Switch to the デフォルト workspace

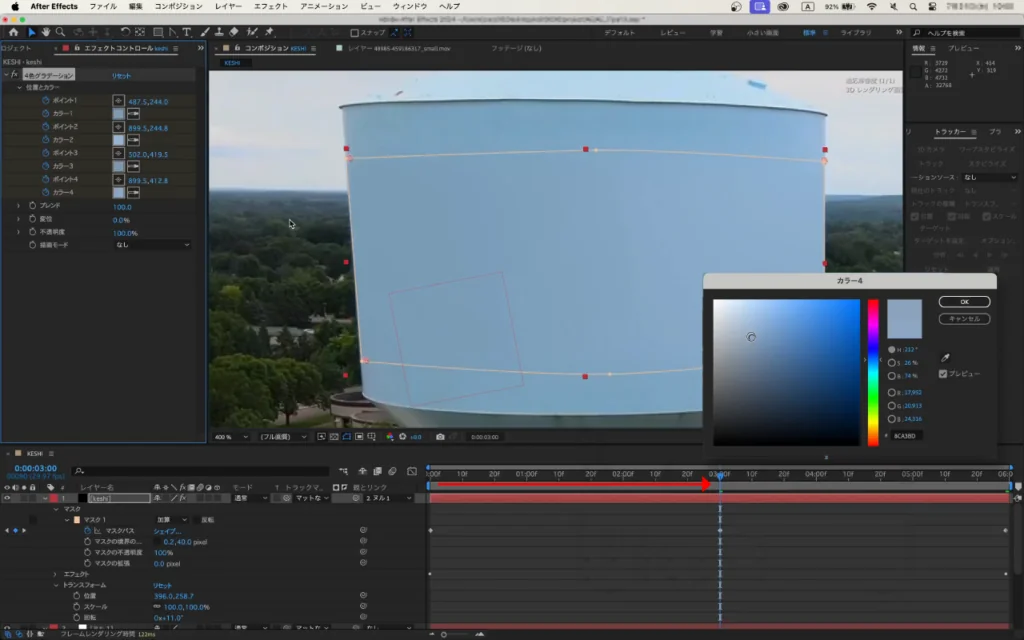click(619, 33)
